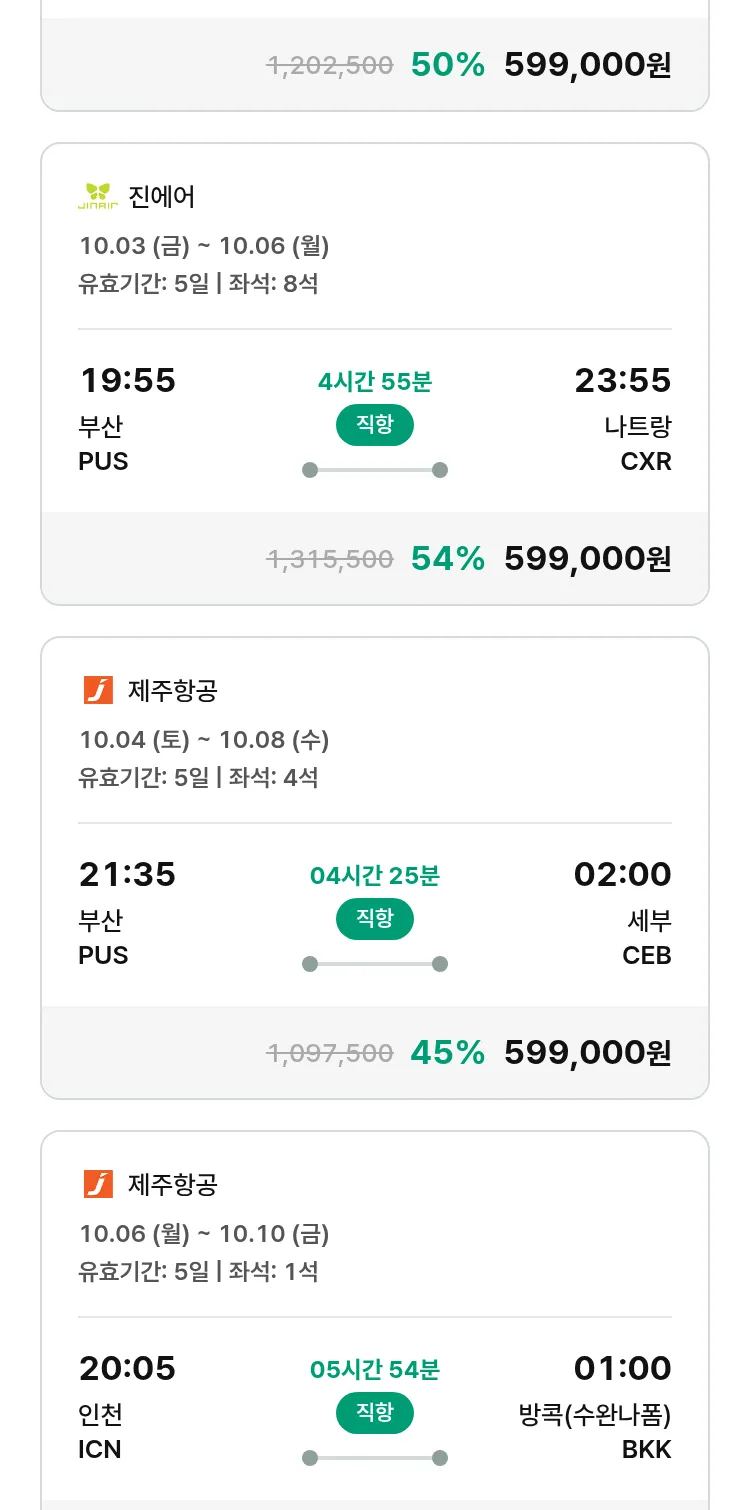Click the 10.04 (토) ~ 10.08 (수) date range
The height and width of the screenshot is (1510, 750).
(204, 740)
